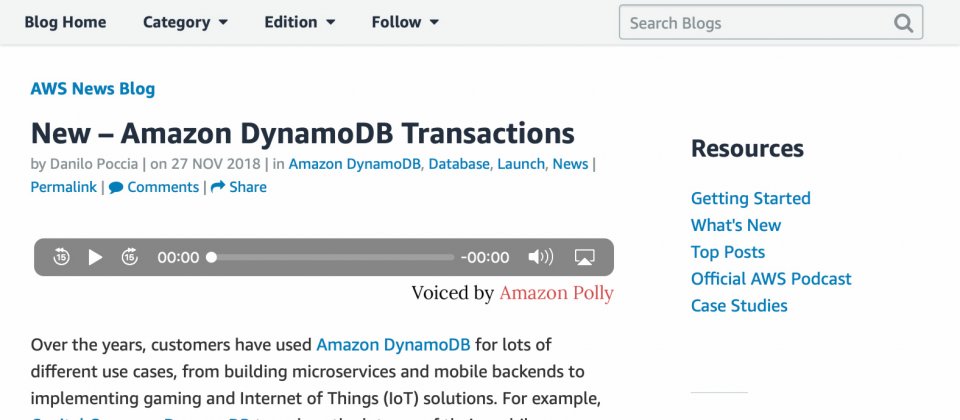The height and width of the screenshot is (420, 960).
Task: Play the Amazon Polly audio
Action: click(x=96, y=257)
